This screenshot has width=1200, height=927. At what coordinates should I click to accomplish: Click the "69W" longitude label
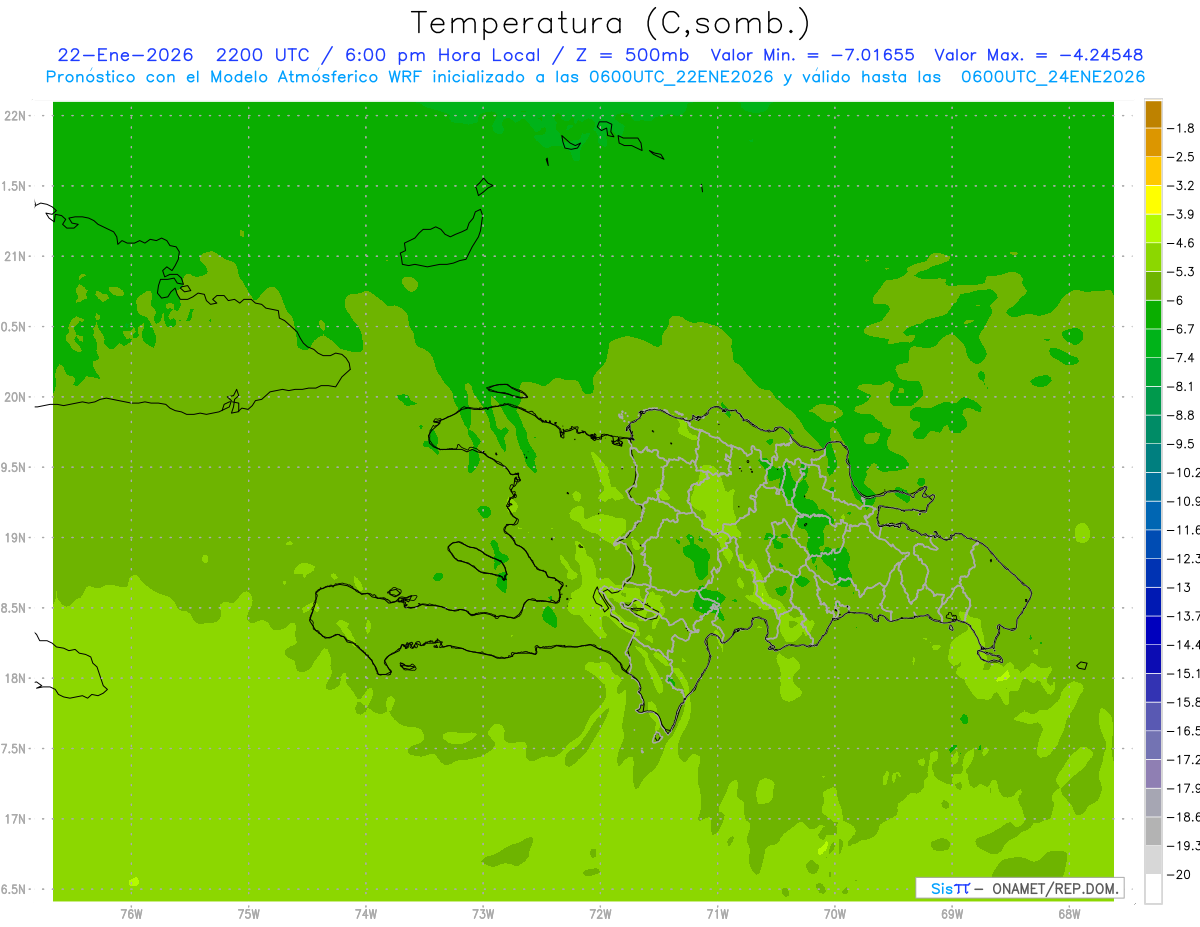(952, 914)
